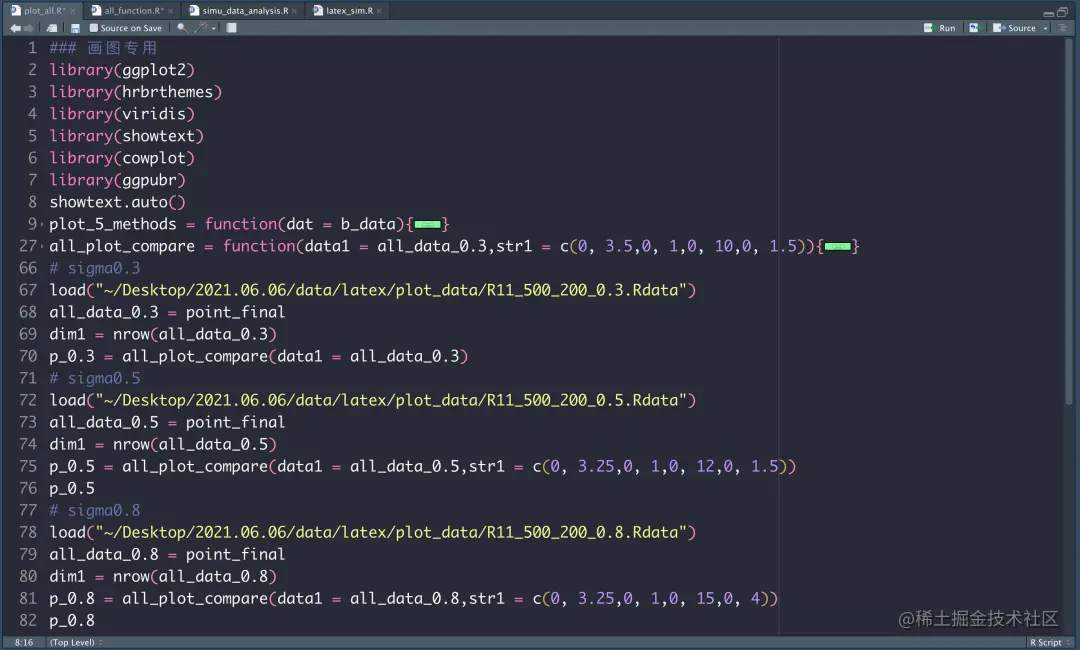This screenshot has height=650, width=1080.
Task: Place cursor on library(hrbrthemes) line
Action: [135, 92]
